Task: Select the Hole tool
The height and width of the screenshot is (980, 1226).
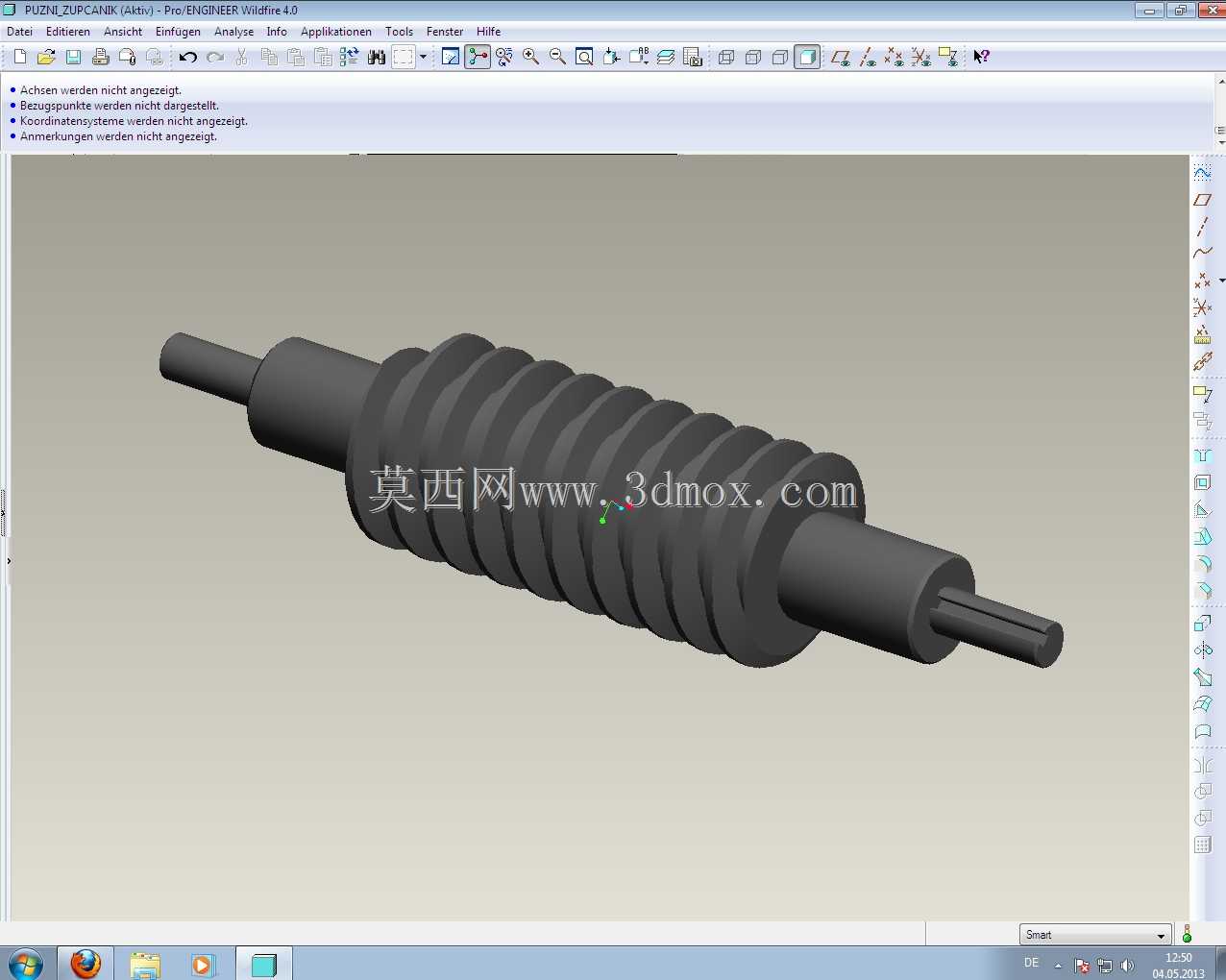Action: tap(1202, 455)
